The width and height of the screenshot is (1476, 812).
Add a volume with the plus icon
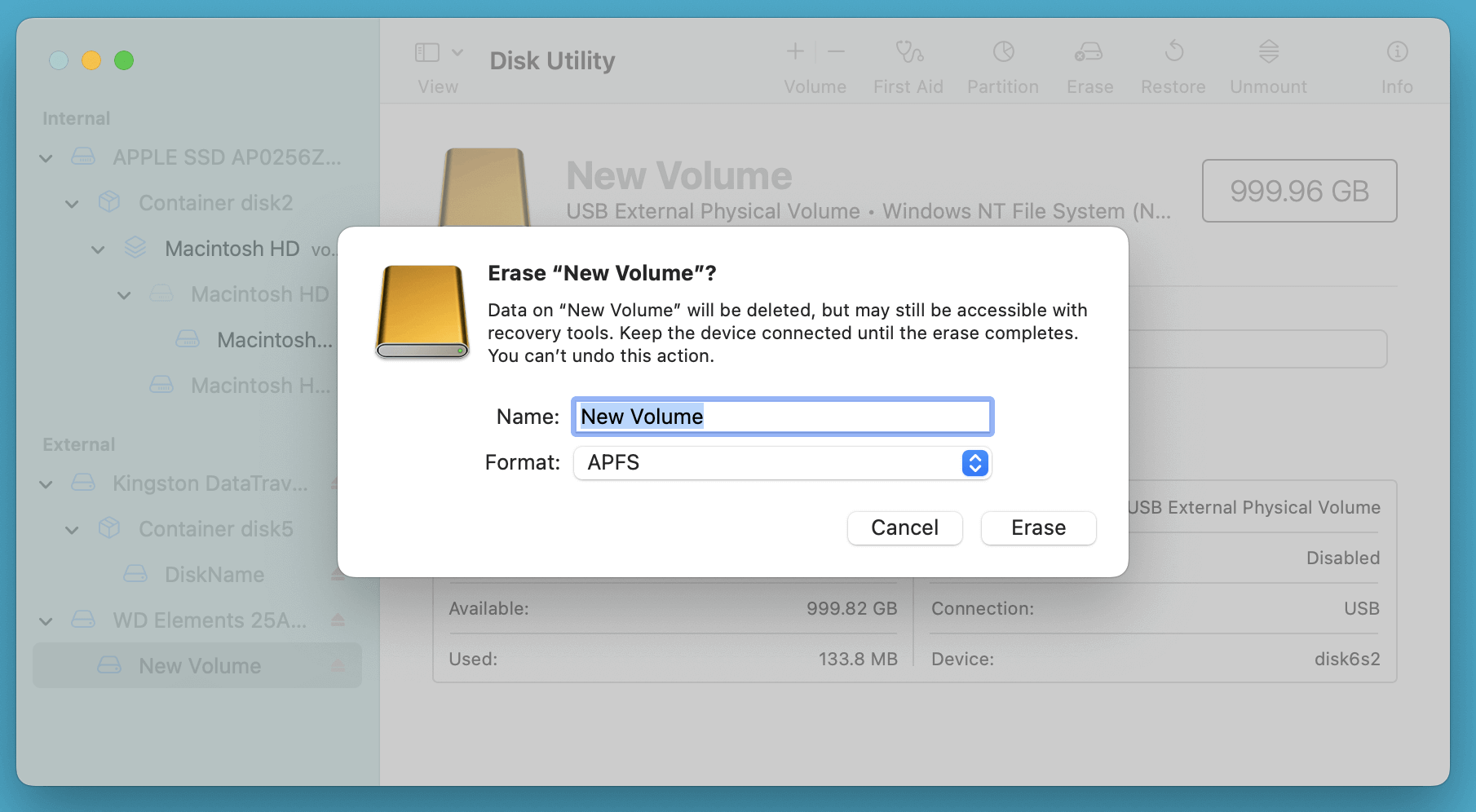pos(794,51)
